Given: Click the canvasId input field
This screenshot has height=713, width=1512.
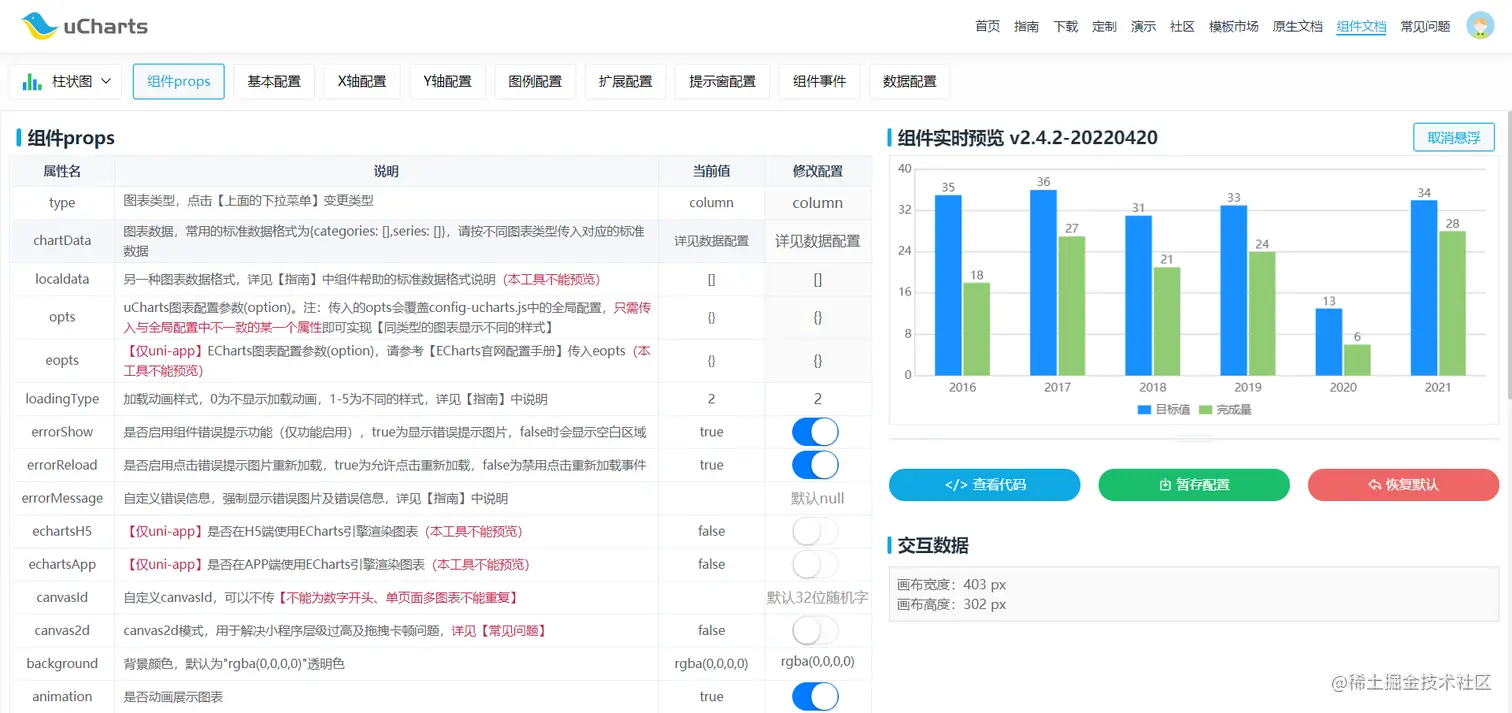Looking at the screenshot, I should point(818,597).
